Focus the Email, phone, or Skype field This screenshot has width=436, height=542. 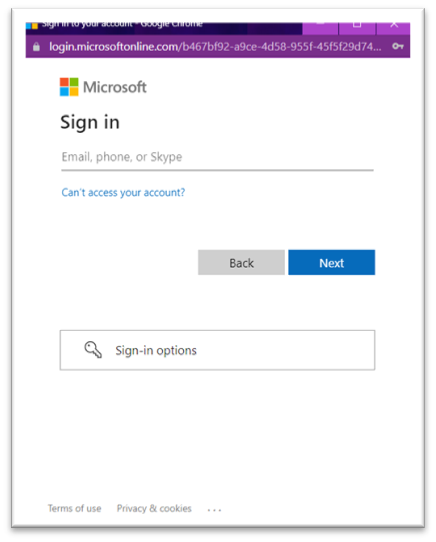click(x=217, y=158)
